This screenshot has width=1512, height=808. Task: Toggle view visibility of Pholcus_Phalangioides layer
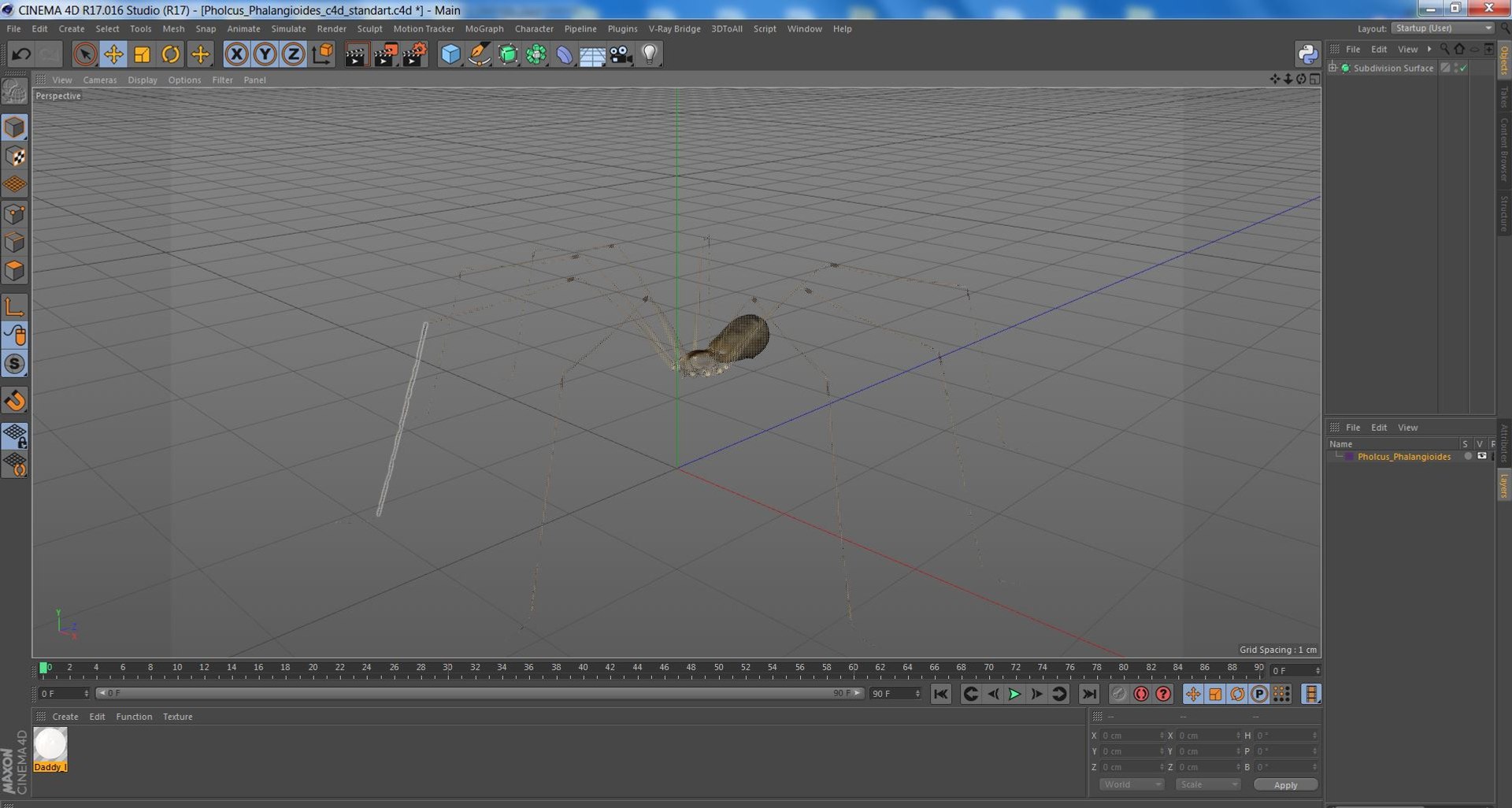[1482, 456]
